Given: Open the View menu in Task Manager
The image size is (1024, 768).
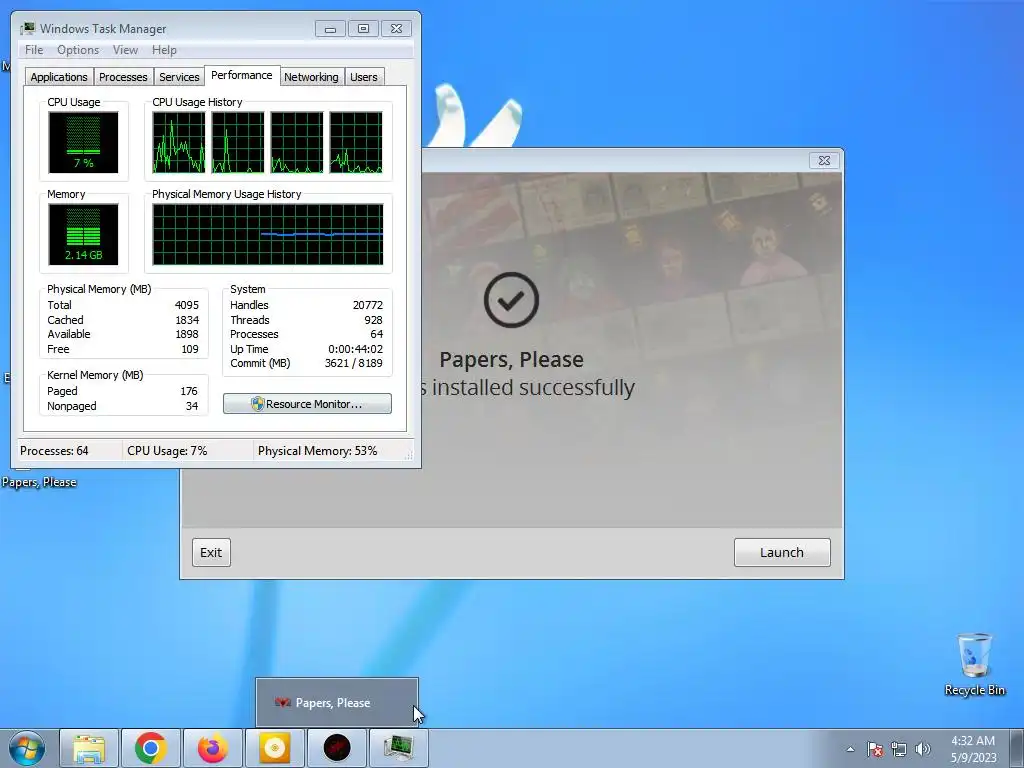Looking at the screenshot, I should [x=125, y=50].
